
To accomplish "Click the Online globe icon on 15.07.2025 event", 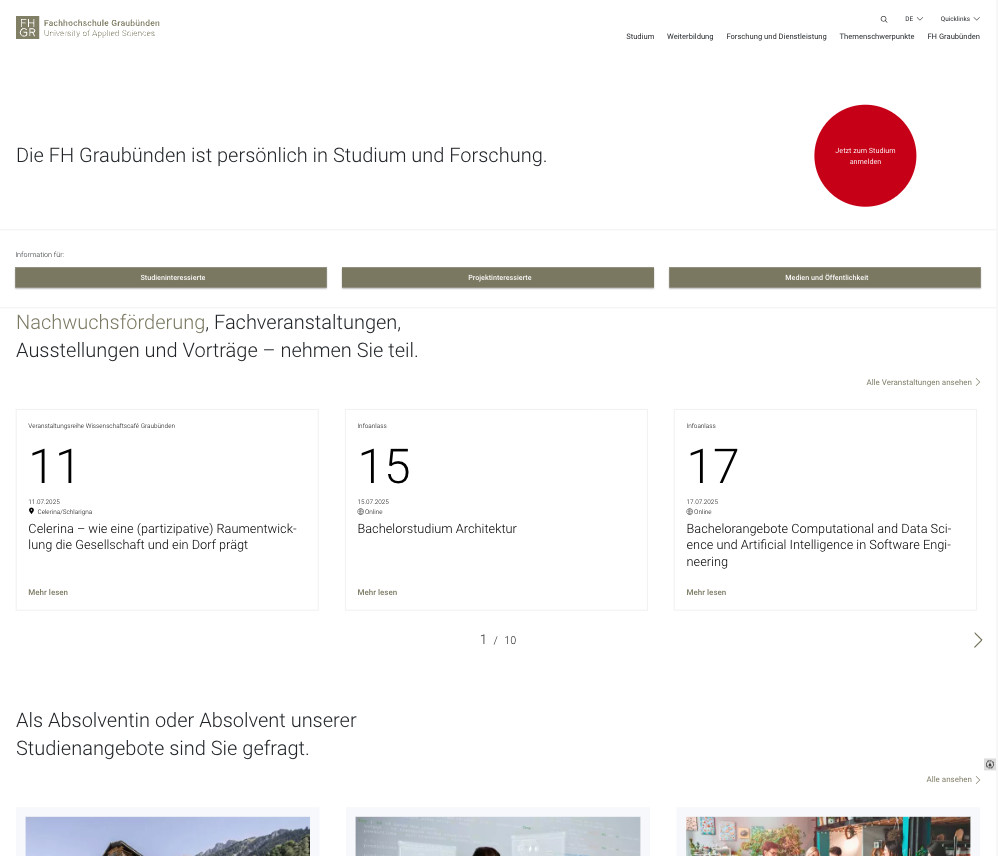I will click(x=360, y=512).
